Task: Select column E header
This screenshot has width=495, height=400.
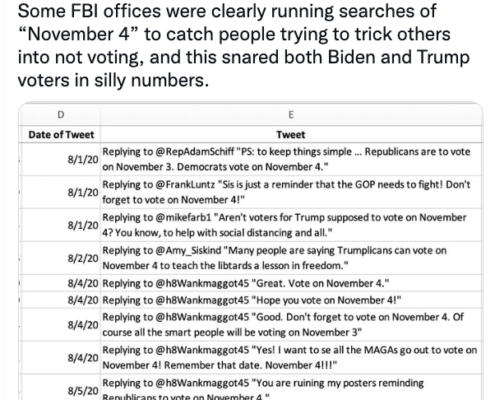Action: point(291,115)
